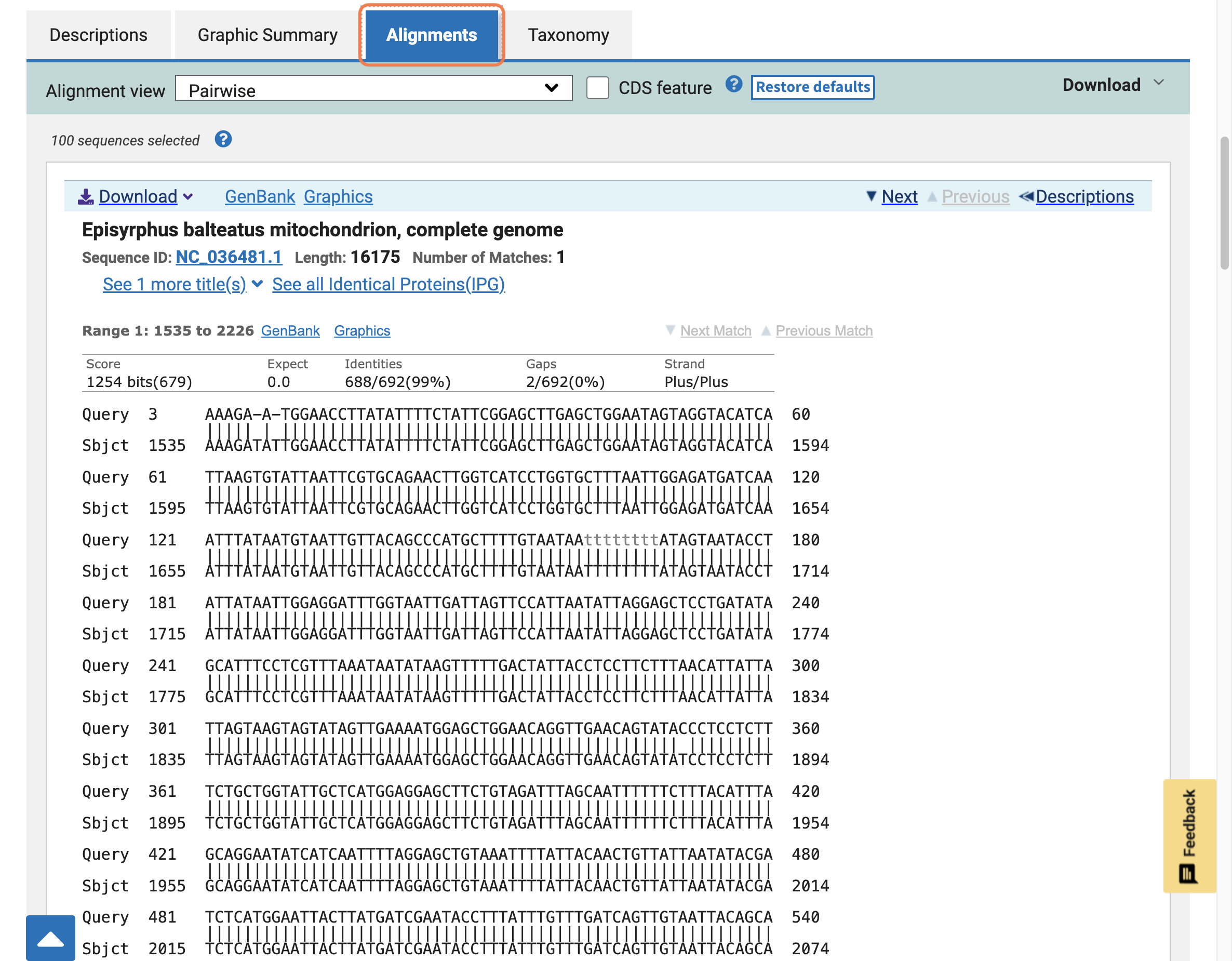The width and height of the screenshot is (1232, 961).
Task: Click the page vertical scrollbar thumb
Action: pos(1224,203)
